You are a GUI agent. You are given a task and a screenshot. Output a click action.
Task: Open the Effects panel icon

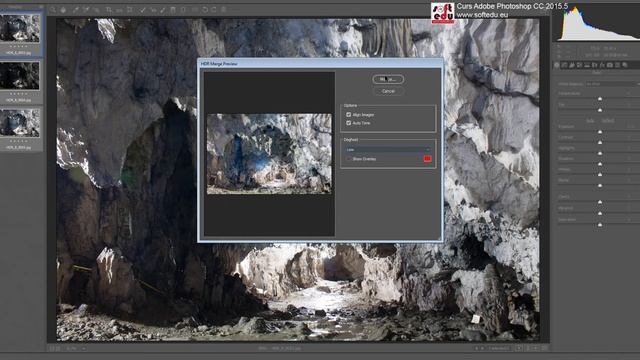[602, 65]
